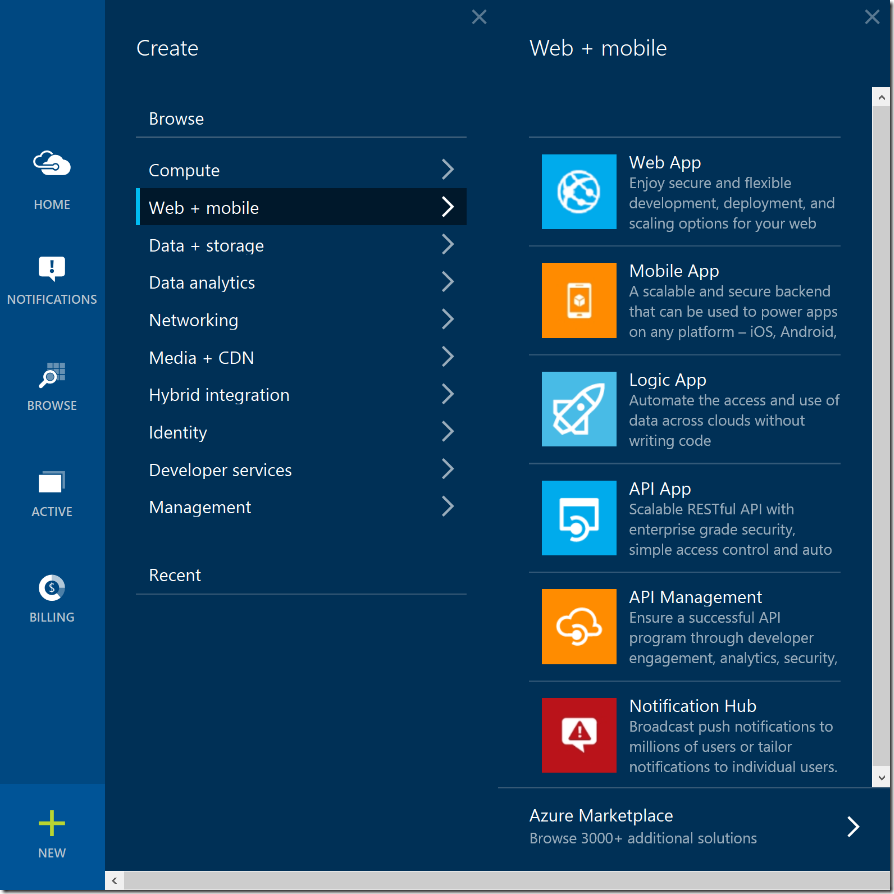Screen dimensions: 894x894
Task: Expand the Compute category chevron
Action: (447, 170)
